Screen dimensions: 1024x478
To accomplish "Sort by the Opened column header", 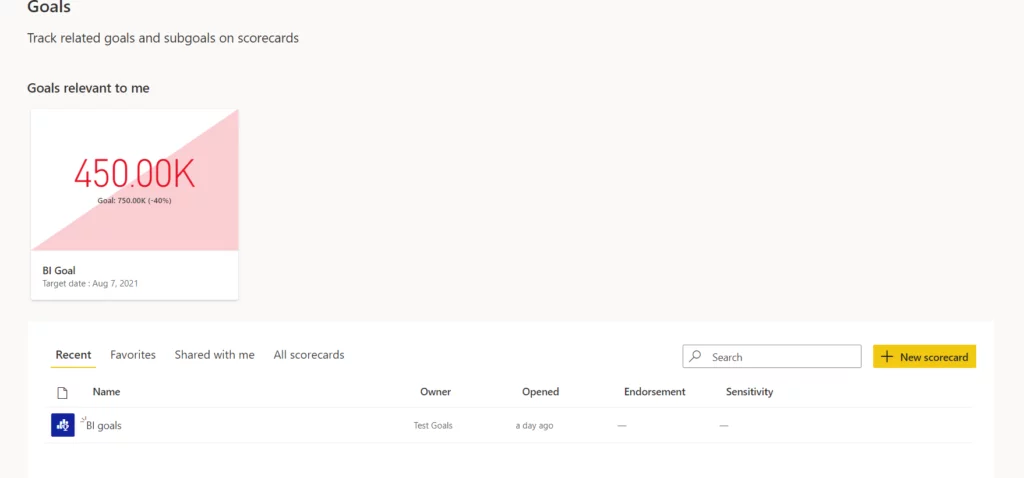I will 541,392.
